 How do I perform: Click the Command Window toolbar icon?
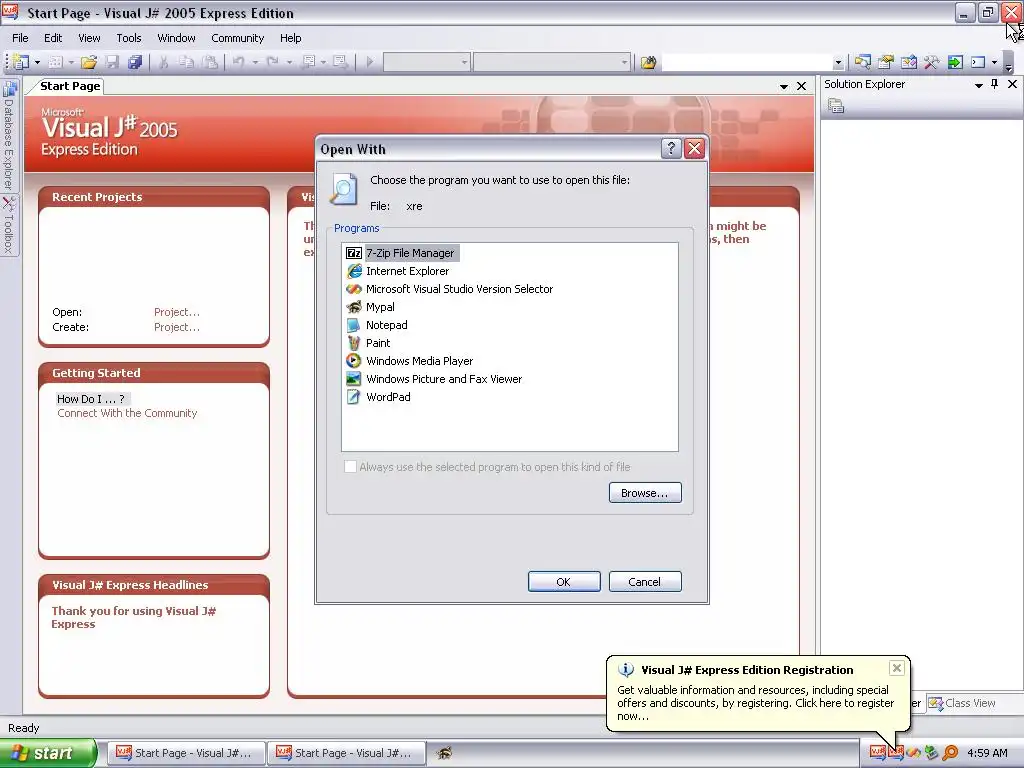(x=978, y=62)
